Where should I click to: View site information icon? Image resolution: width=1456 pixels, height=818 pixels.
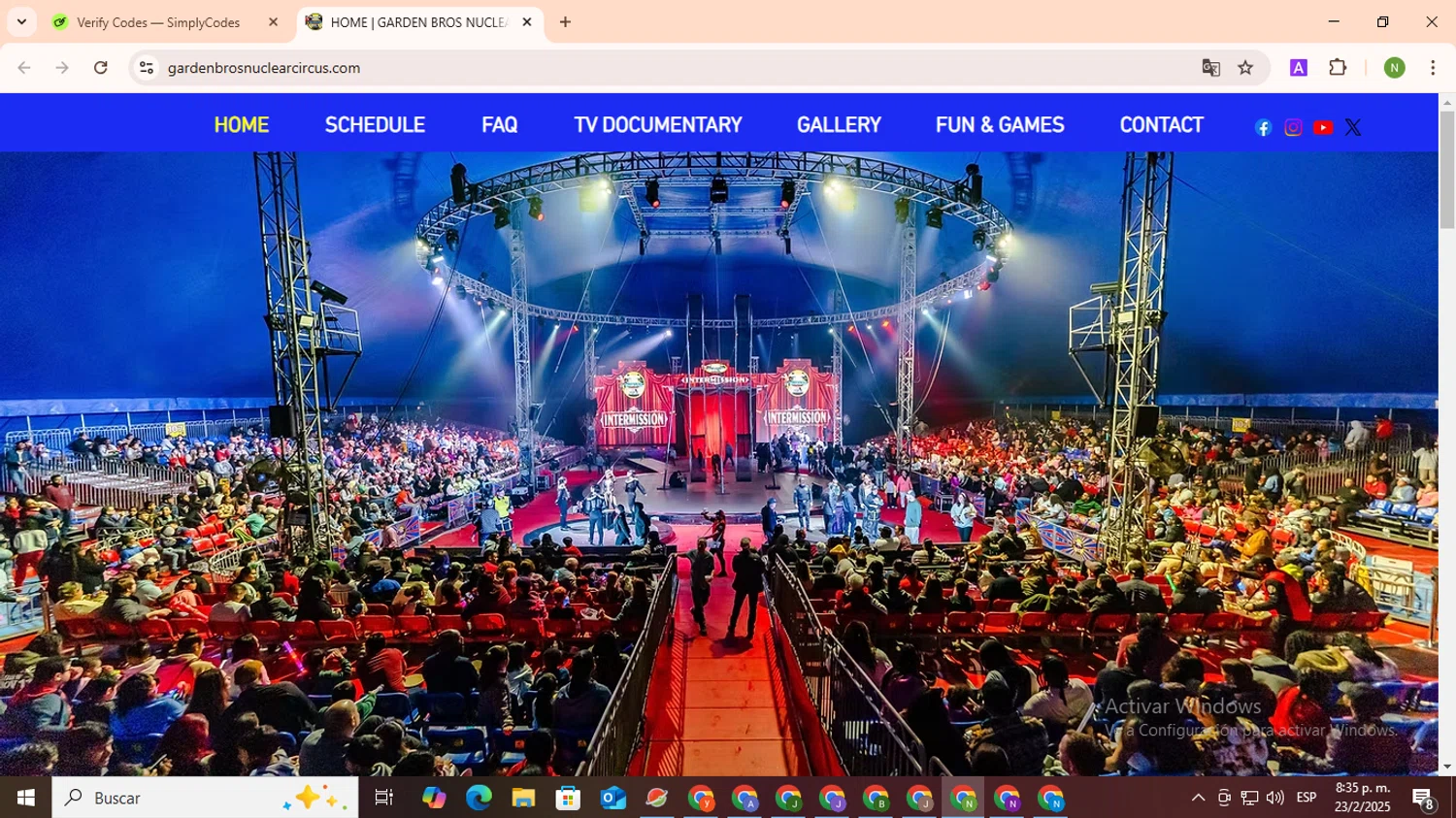(147, 68)
